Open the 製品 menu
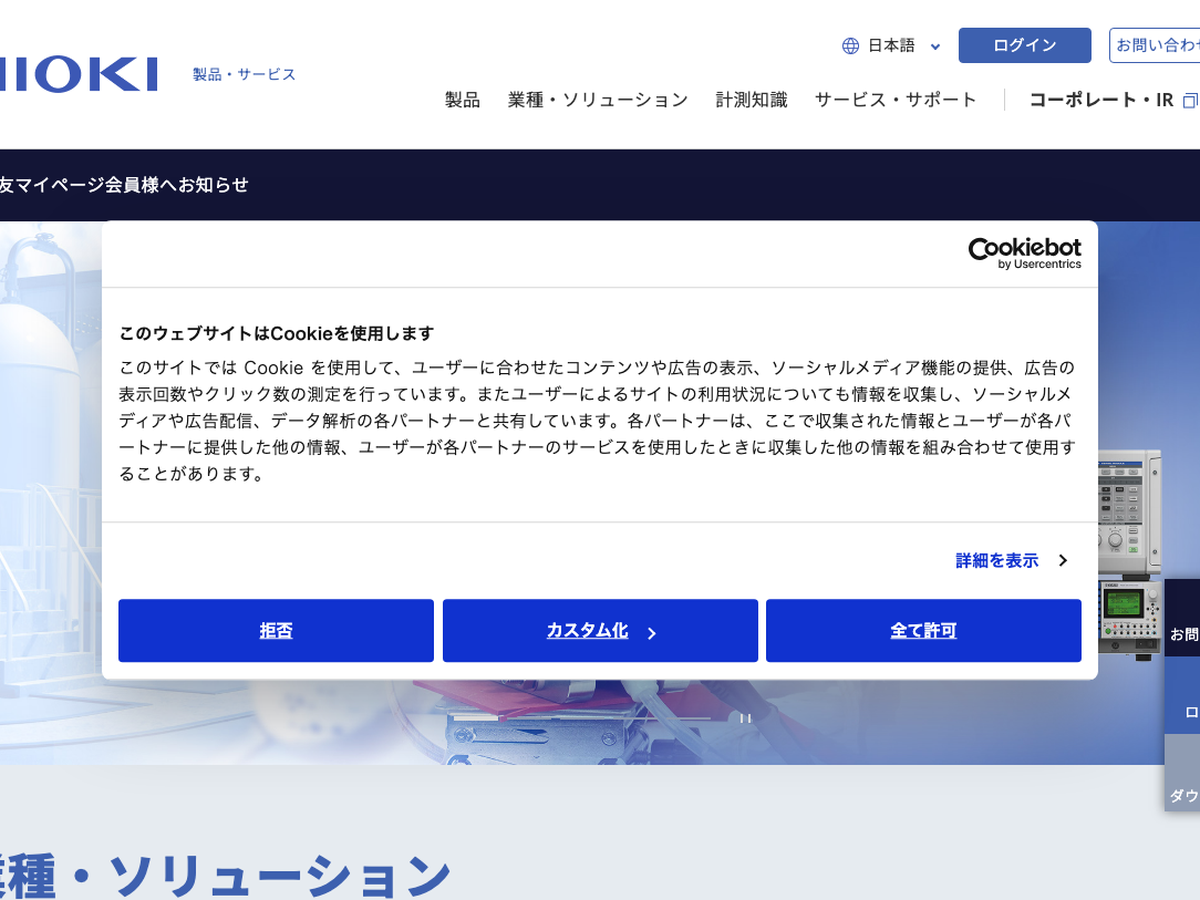Screen dimensions: 1200x900 tap(462, 100)
